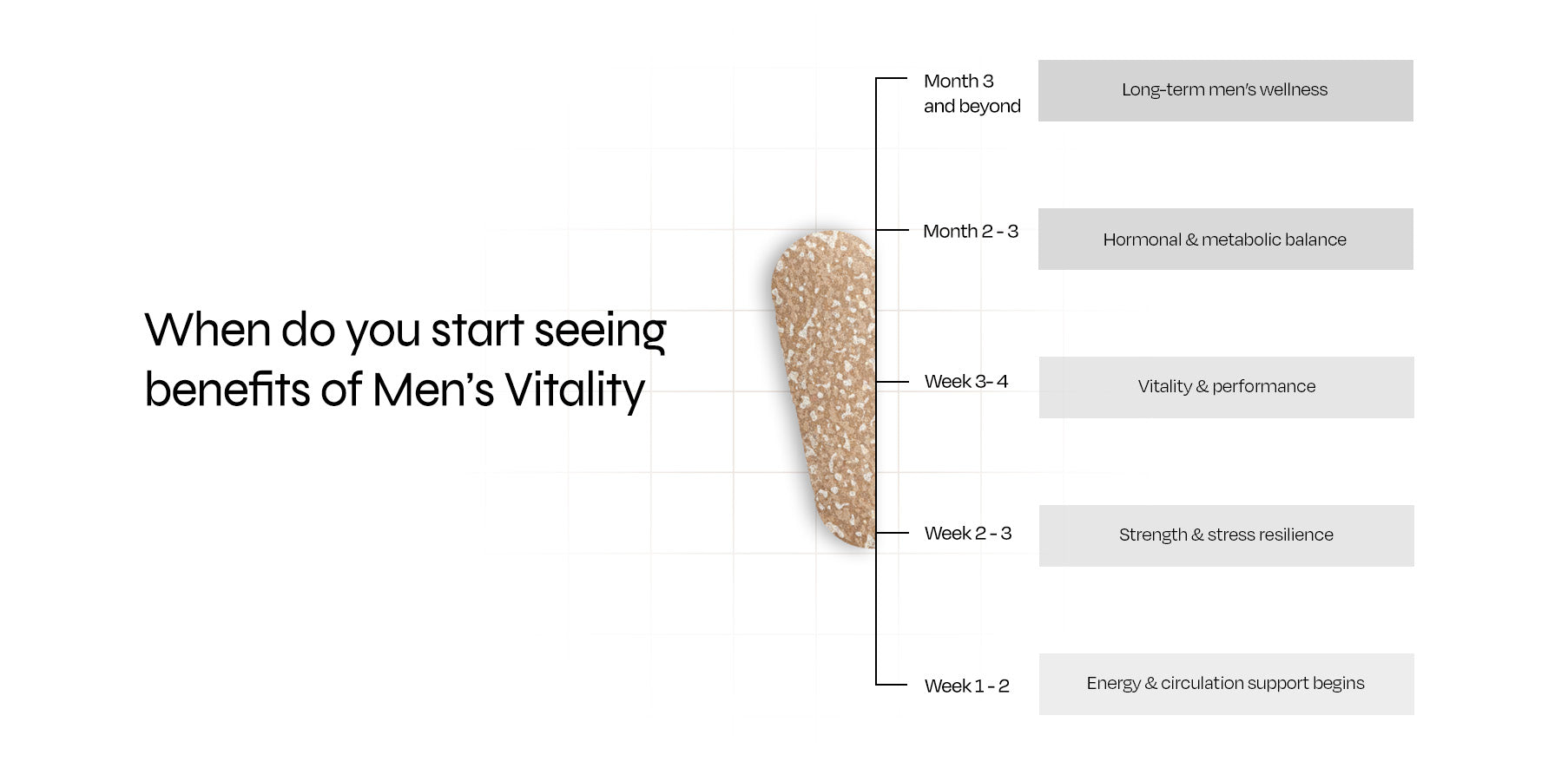Click the timeline tick beside Month 2 - 3
This screenshot has width=1568, height=781.
click(x=892, y=230)
